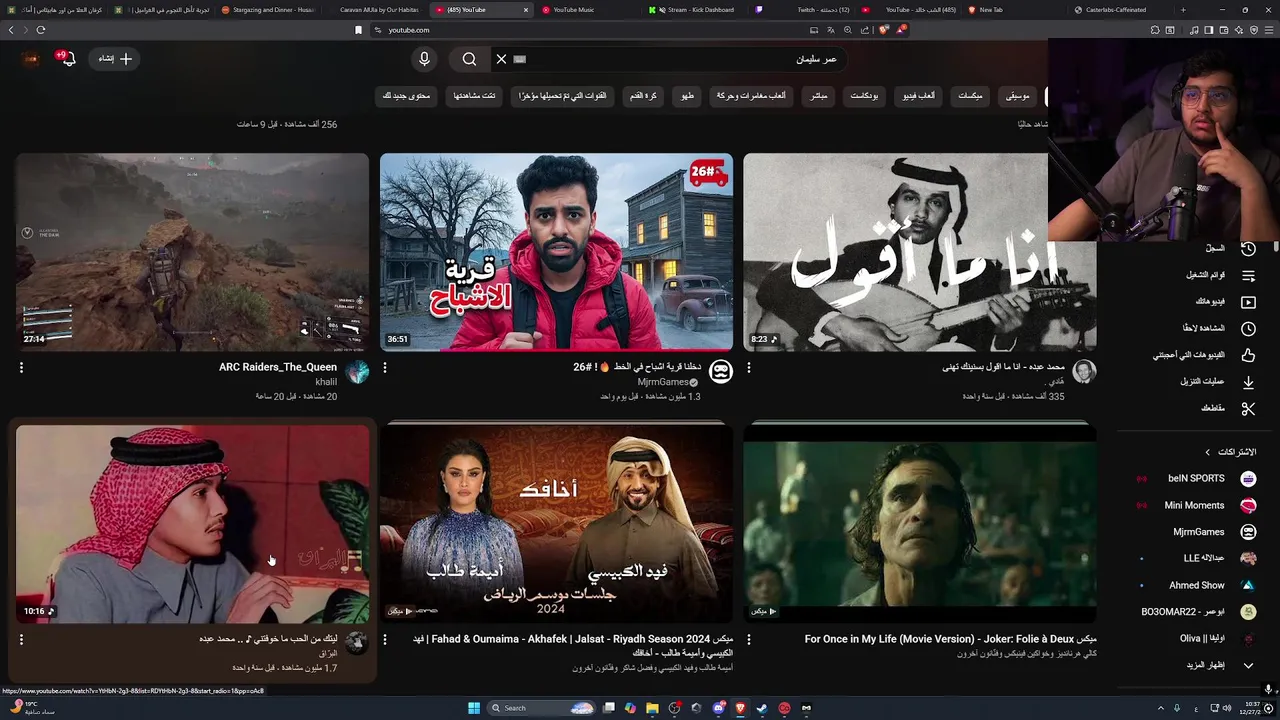
Task: Open three-dot menu for Fahad & Oumaima mix
Action: coord(385,639)
